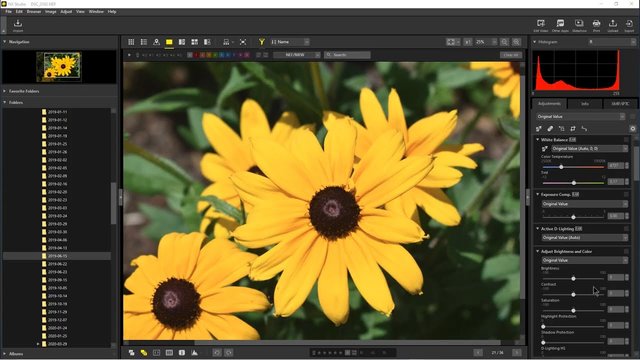Toggle the histogram icon in bottom toolbar

[194, 353]
